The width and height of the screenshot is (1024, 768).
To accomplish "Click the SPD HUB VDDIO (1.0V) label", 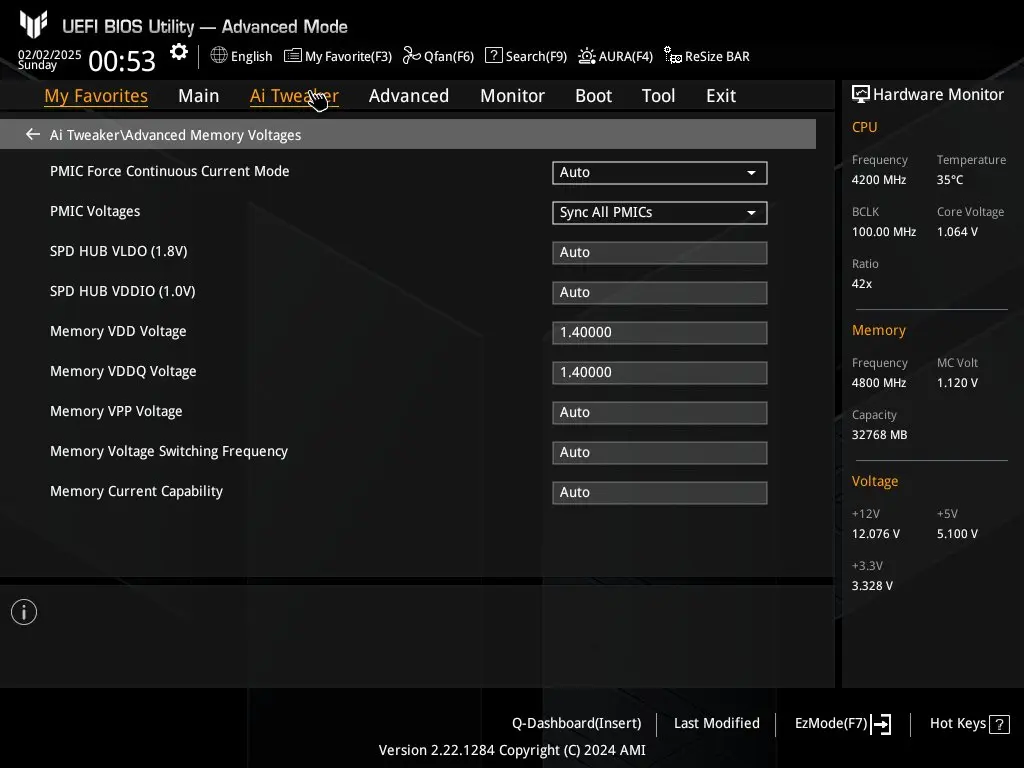I will (x=123, y=291).
